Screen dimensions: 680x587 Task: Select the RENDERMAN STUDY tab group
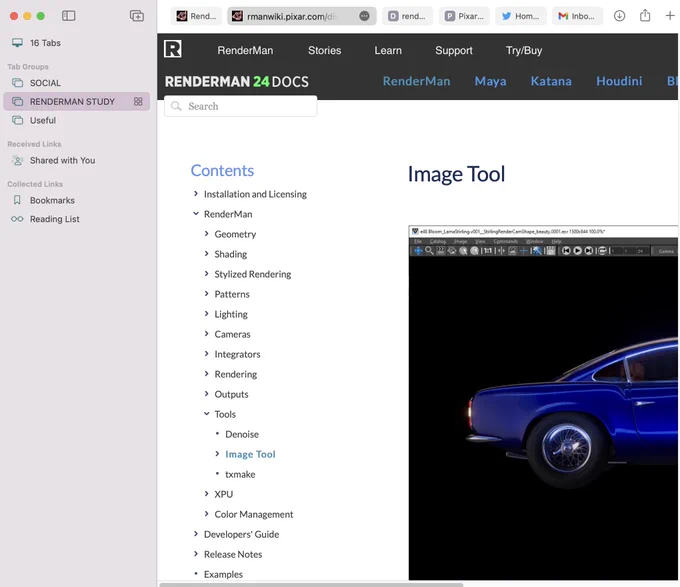tap(76, 101)
